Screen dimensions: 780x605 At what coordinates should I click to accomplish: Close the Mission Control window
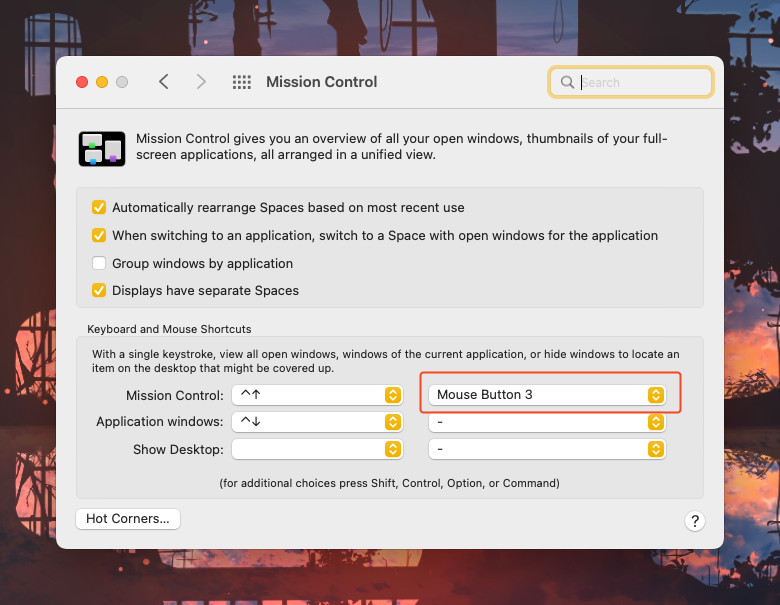(x=82, y=82)
